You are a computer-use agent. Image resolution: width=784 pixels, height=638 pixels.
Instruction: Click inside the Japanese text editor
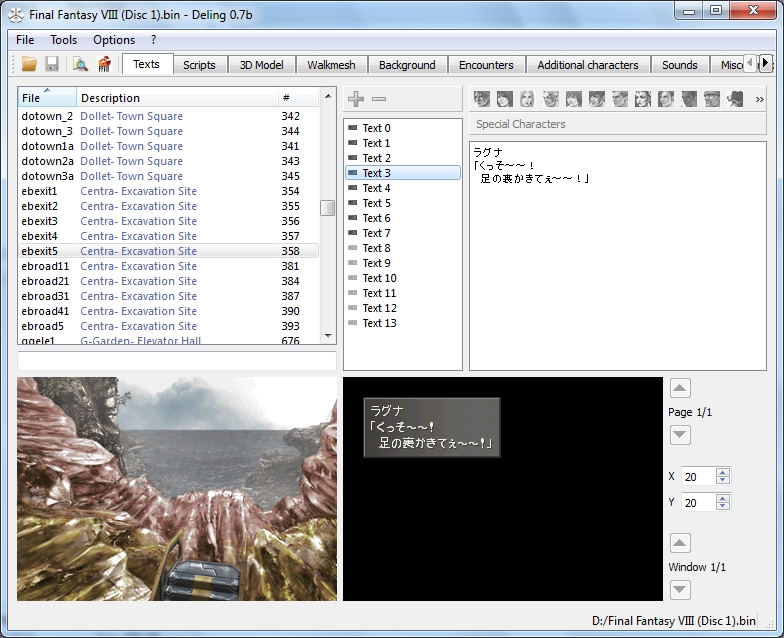pyautogui.click(x=618, y=256)
